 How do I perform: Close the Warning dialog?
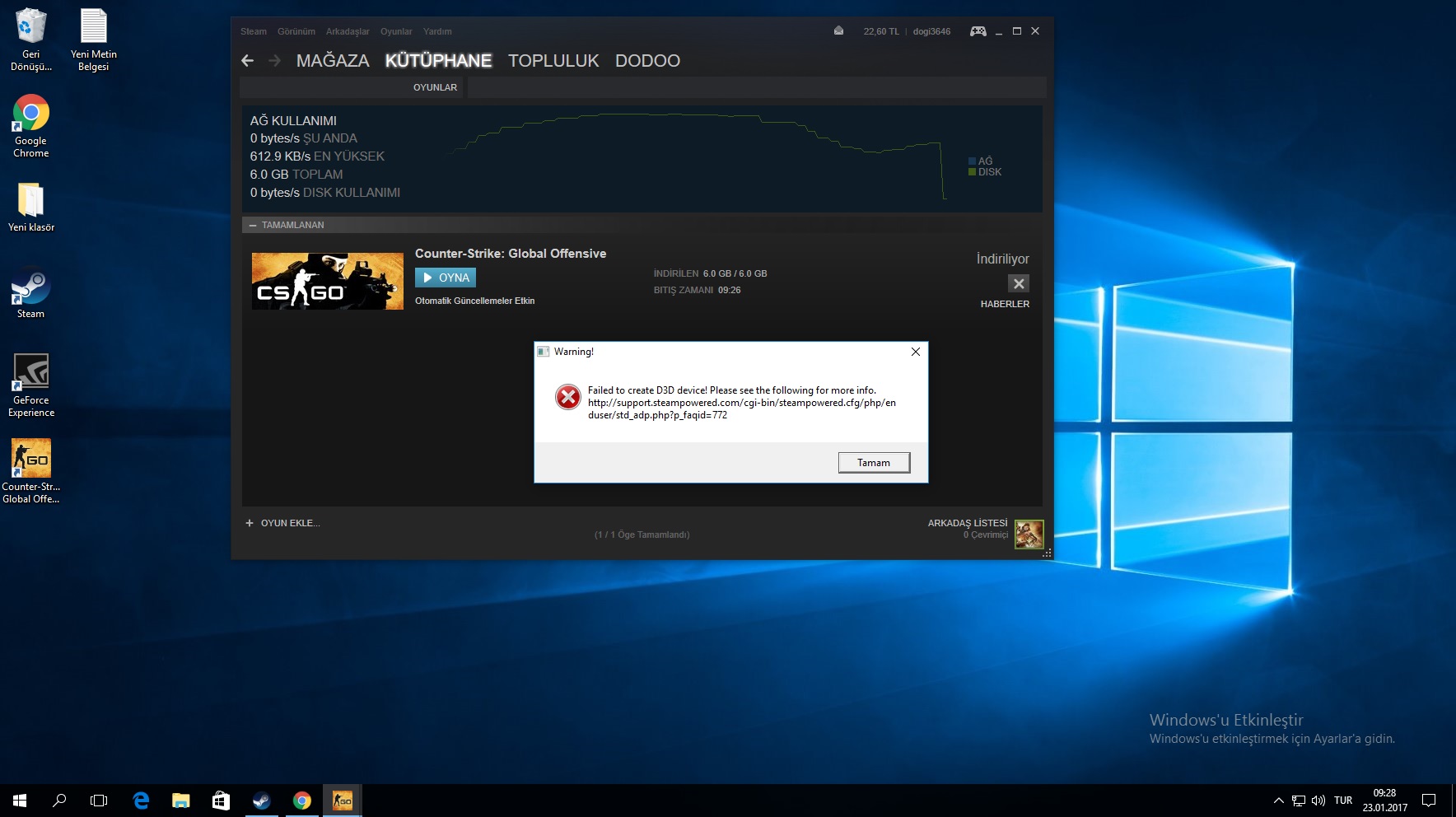pos(915,352)
